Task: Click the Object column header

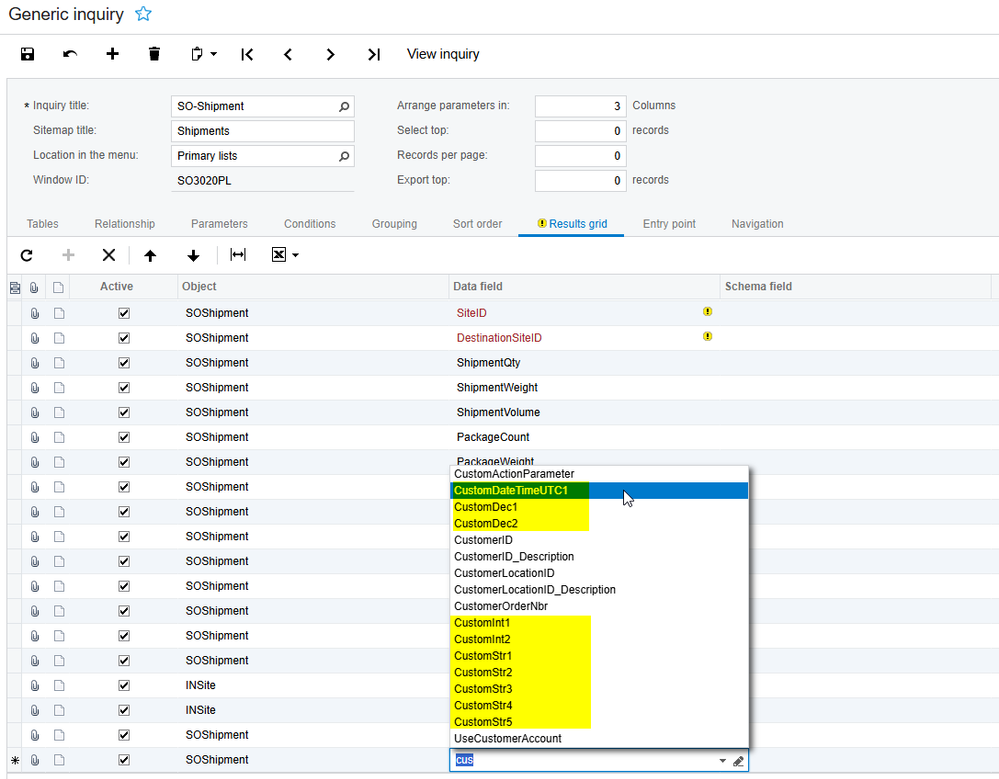Action: pyautogui.click(x=313, y=287)
